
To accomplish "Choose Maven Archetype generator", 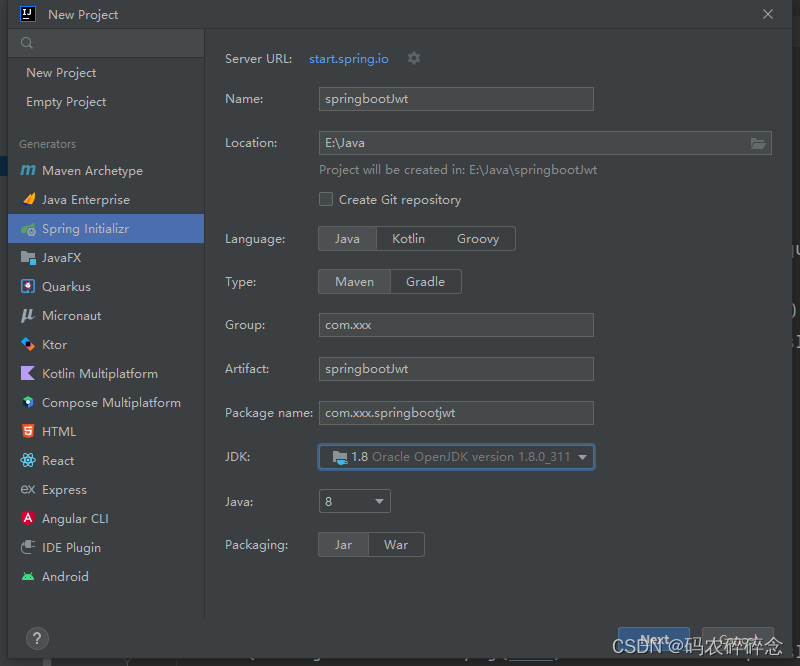I will [x=106, y=170].
